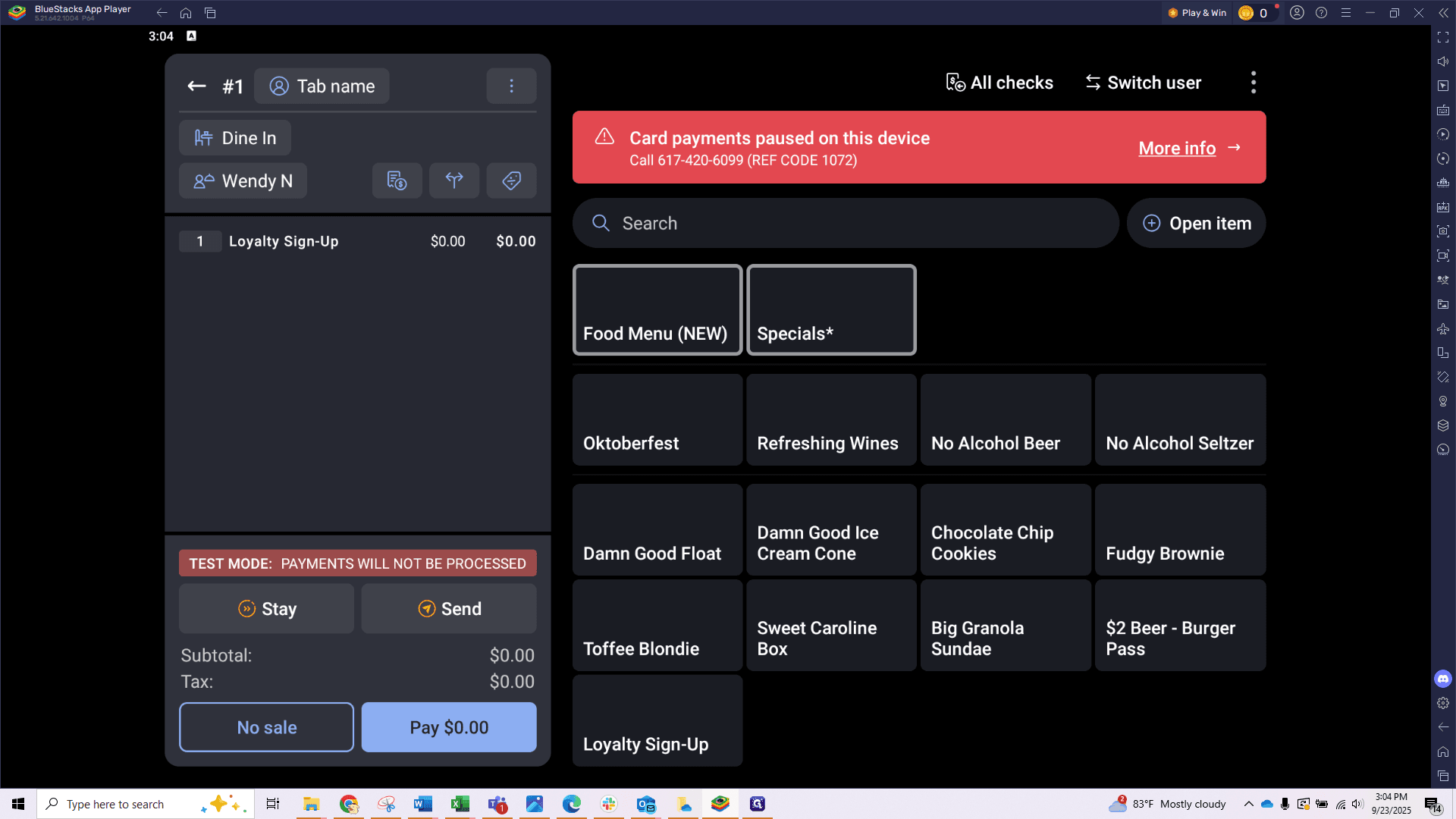Click the No sale button
The height and width of the screenshot is (819, 1456).
tap(266, 727)
